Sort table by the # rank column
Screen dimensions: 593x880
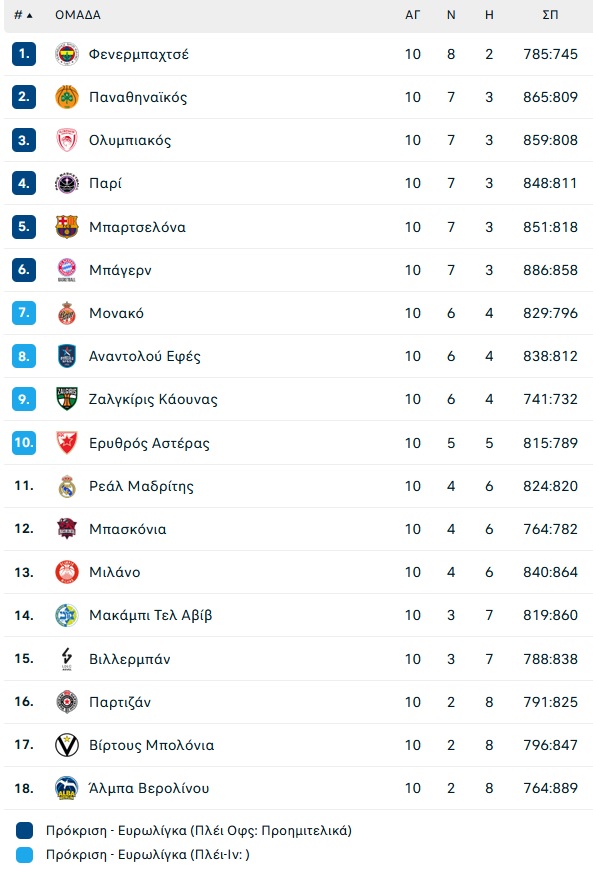click(23, 15)
